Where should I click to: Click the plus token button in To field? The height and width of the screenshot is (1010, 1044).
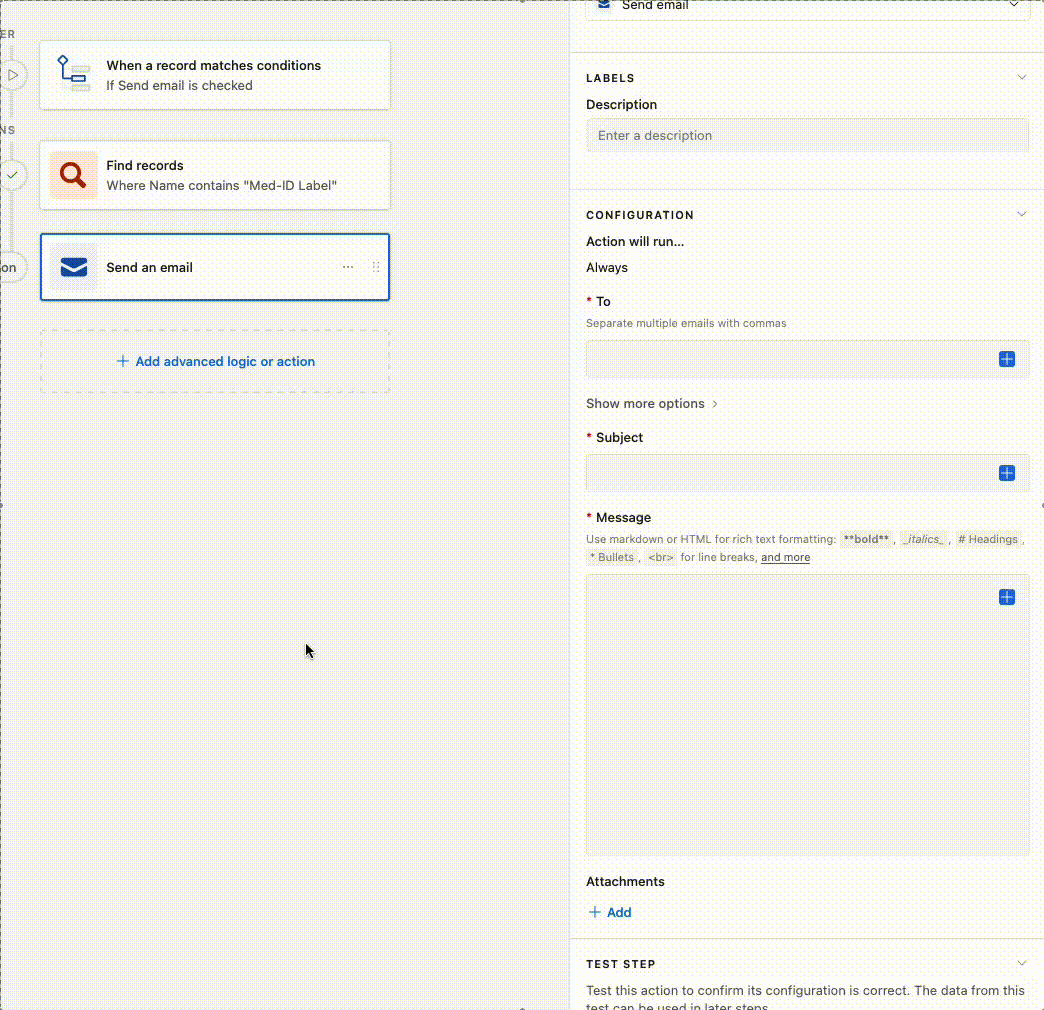[1007, 359]
